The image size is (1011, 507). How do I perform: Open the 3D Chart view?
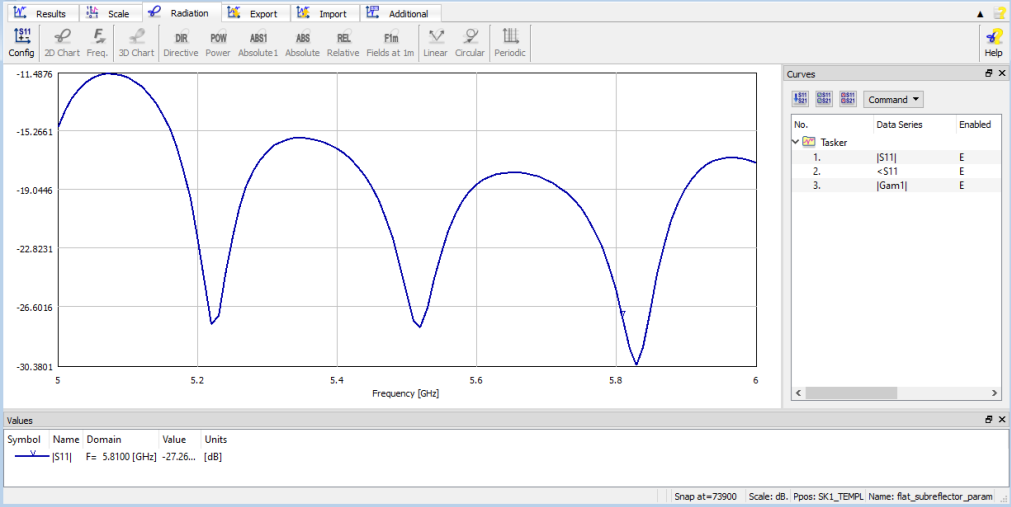[x=137, y=43]
